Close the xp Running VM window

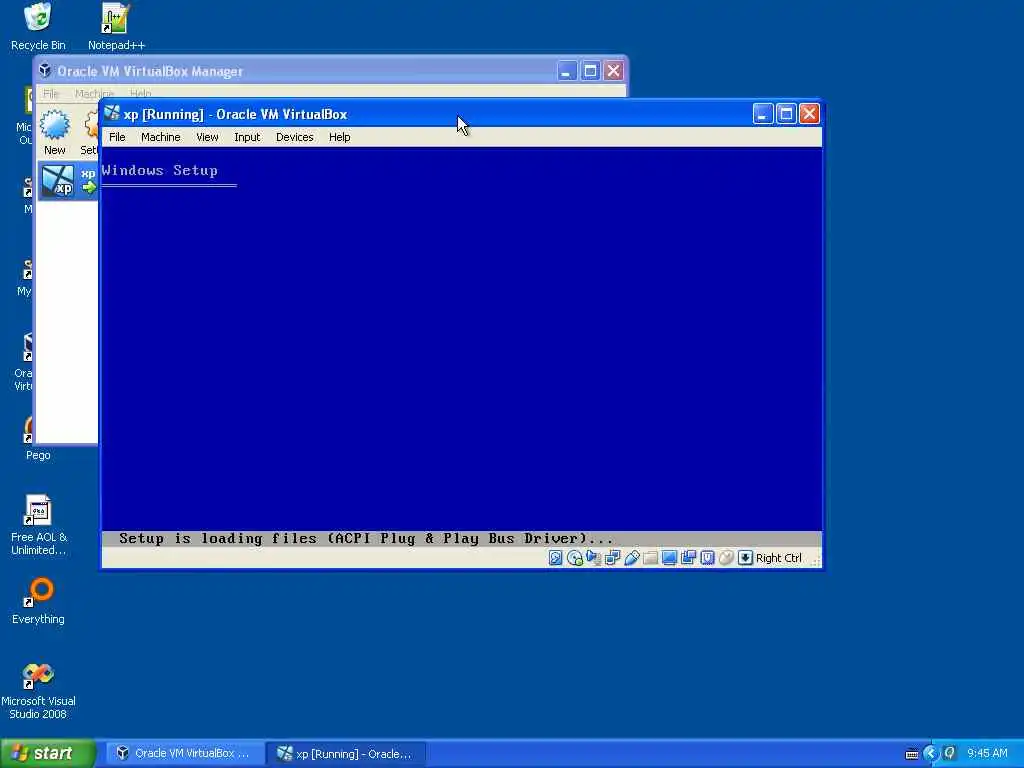[x=809, y=114]
